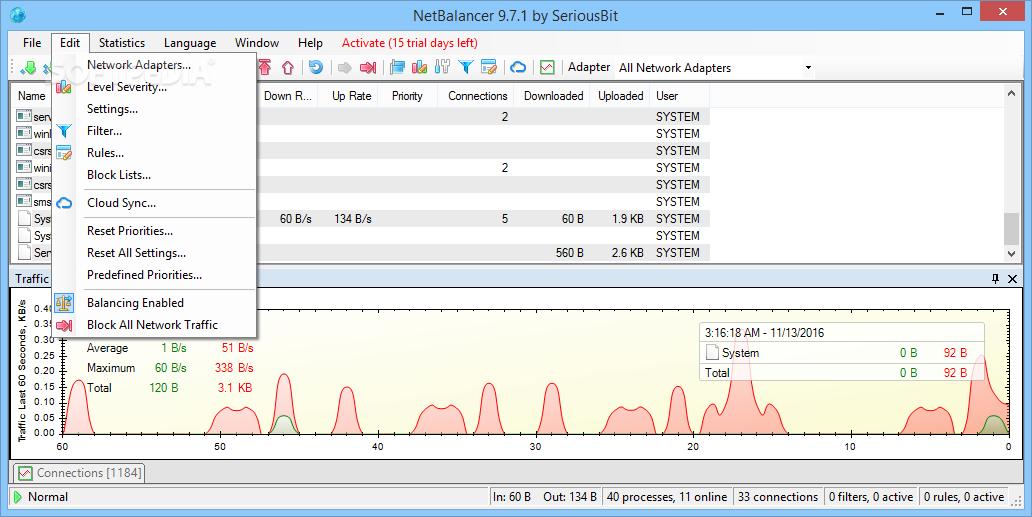Click the process icon of the 'sms' row

[24, 201]
